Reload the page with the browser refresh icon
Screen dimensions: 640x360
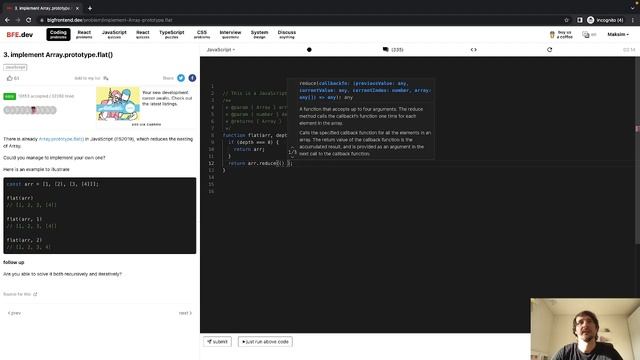[x=29, y=20]
